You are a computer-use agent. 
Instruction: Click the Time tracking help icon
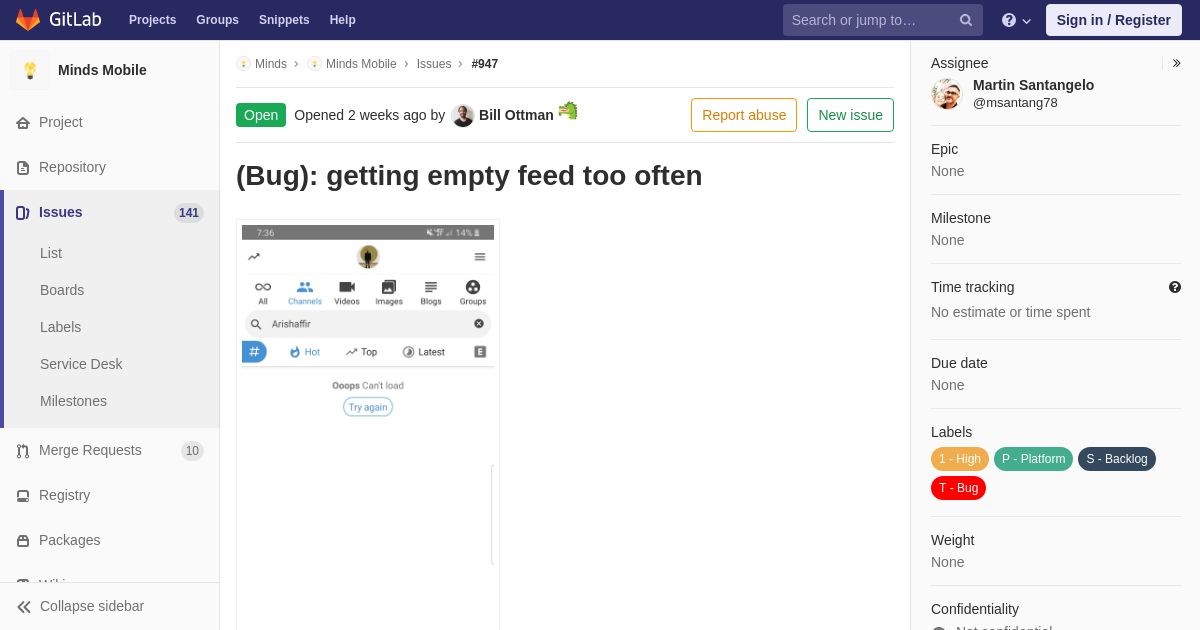coord(1175,287)
